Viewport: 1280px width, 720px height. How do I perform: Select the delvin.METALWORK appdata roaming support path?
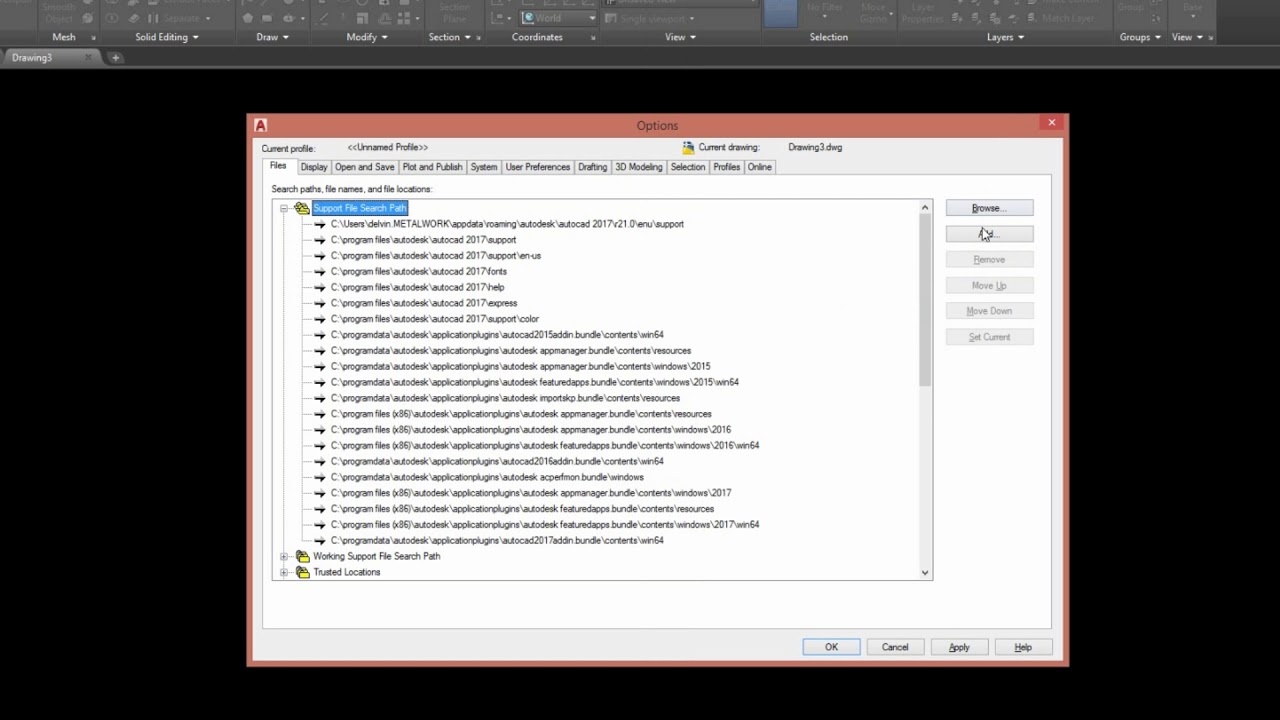coord(507,224)
